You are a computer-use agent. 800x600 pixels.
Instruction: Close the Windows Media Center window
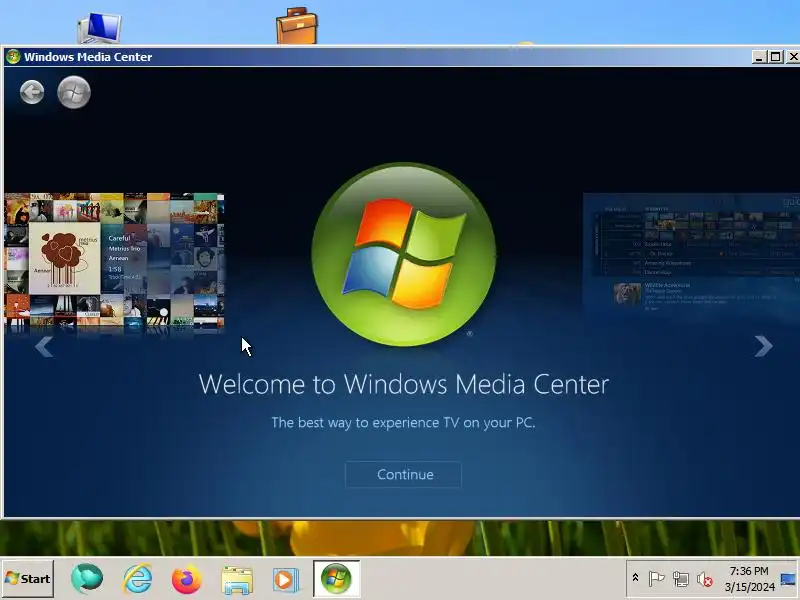pyautogui.click(x=792, y=57)
